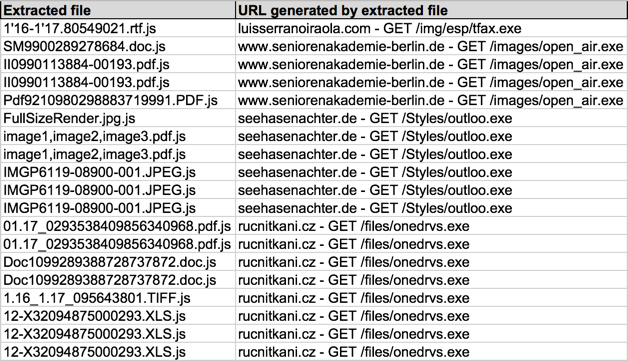
Task: Select the 'Extracted file' column header
Action: click(118, 10)
